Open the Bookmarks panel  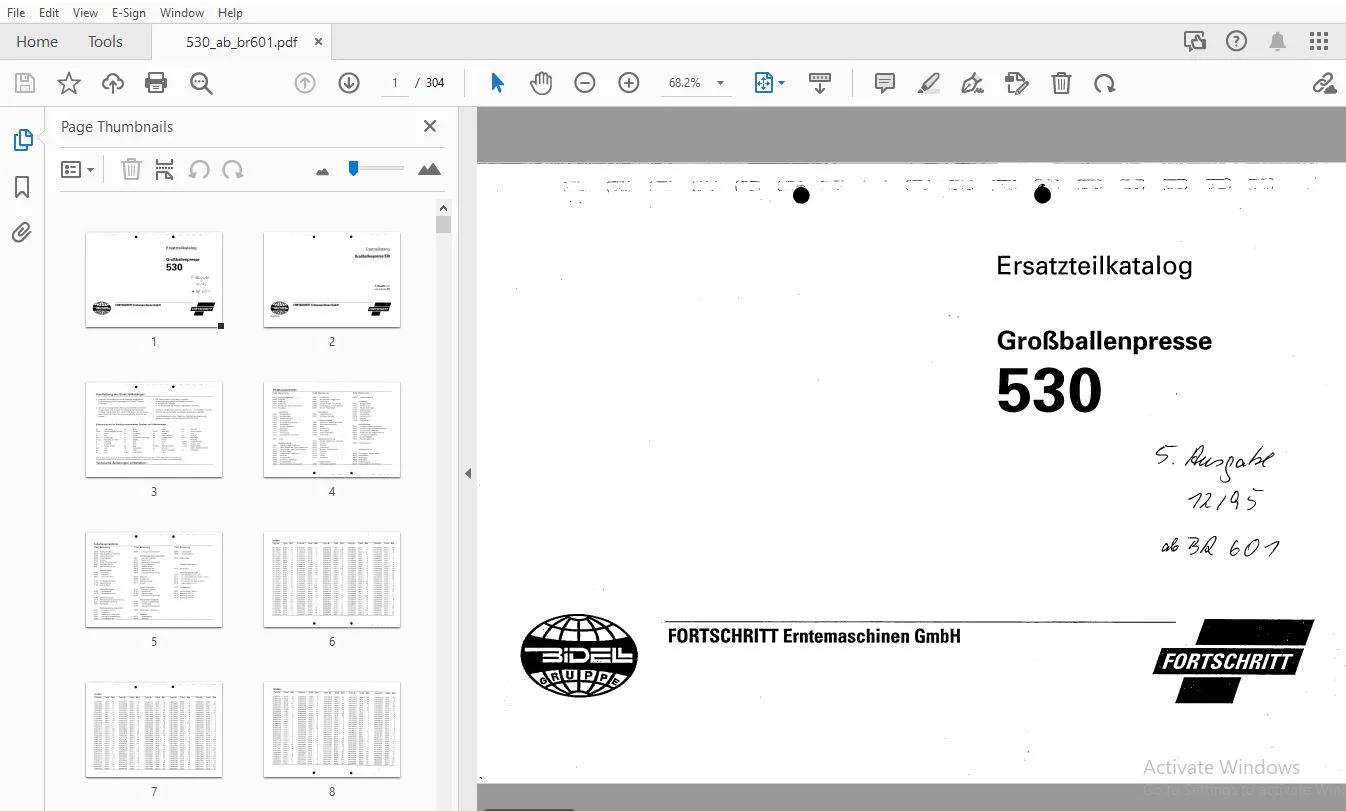22,187
